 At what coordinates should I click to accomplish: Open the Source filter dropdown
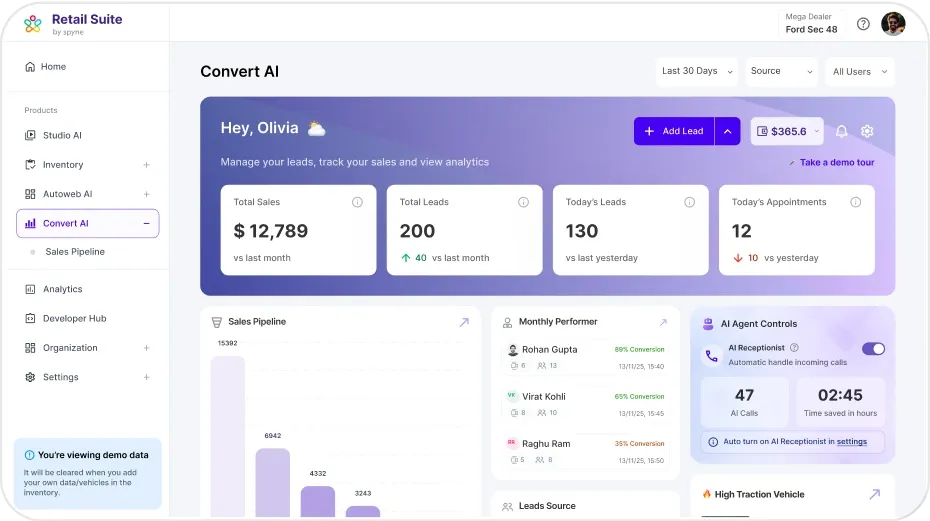click(781, 71)
